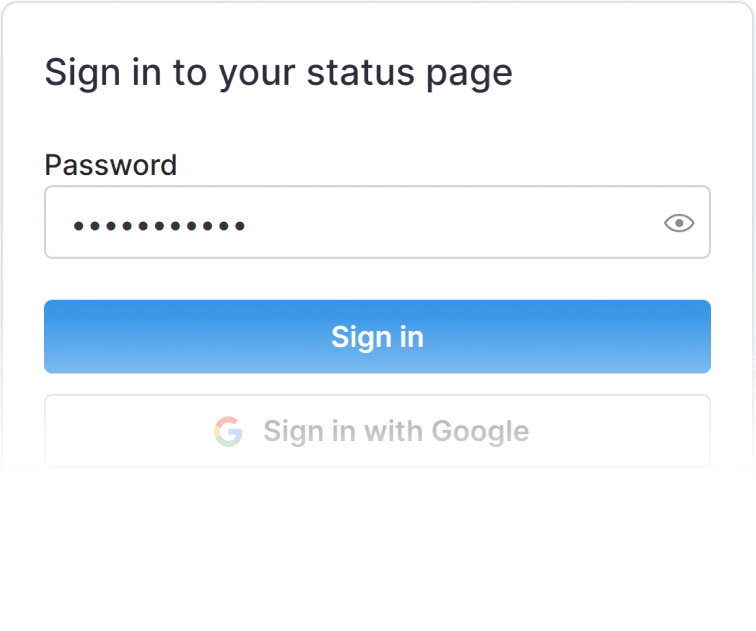Screen dimensions: 756x631
Task: Click the left edge of the blue Sign in button
Action: 54,337
